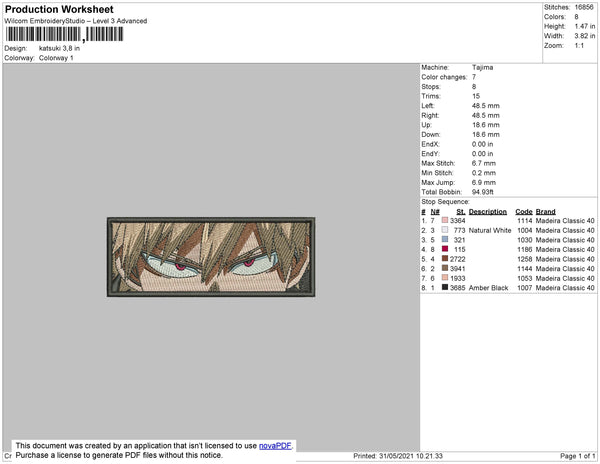Click the 'EndX:' label
600x464 pixels.
click(430, 144)
